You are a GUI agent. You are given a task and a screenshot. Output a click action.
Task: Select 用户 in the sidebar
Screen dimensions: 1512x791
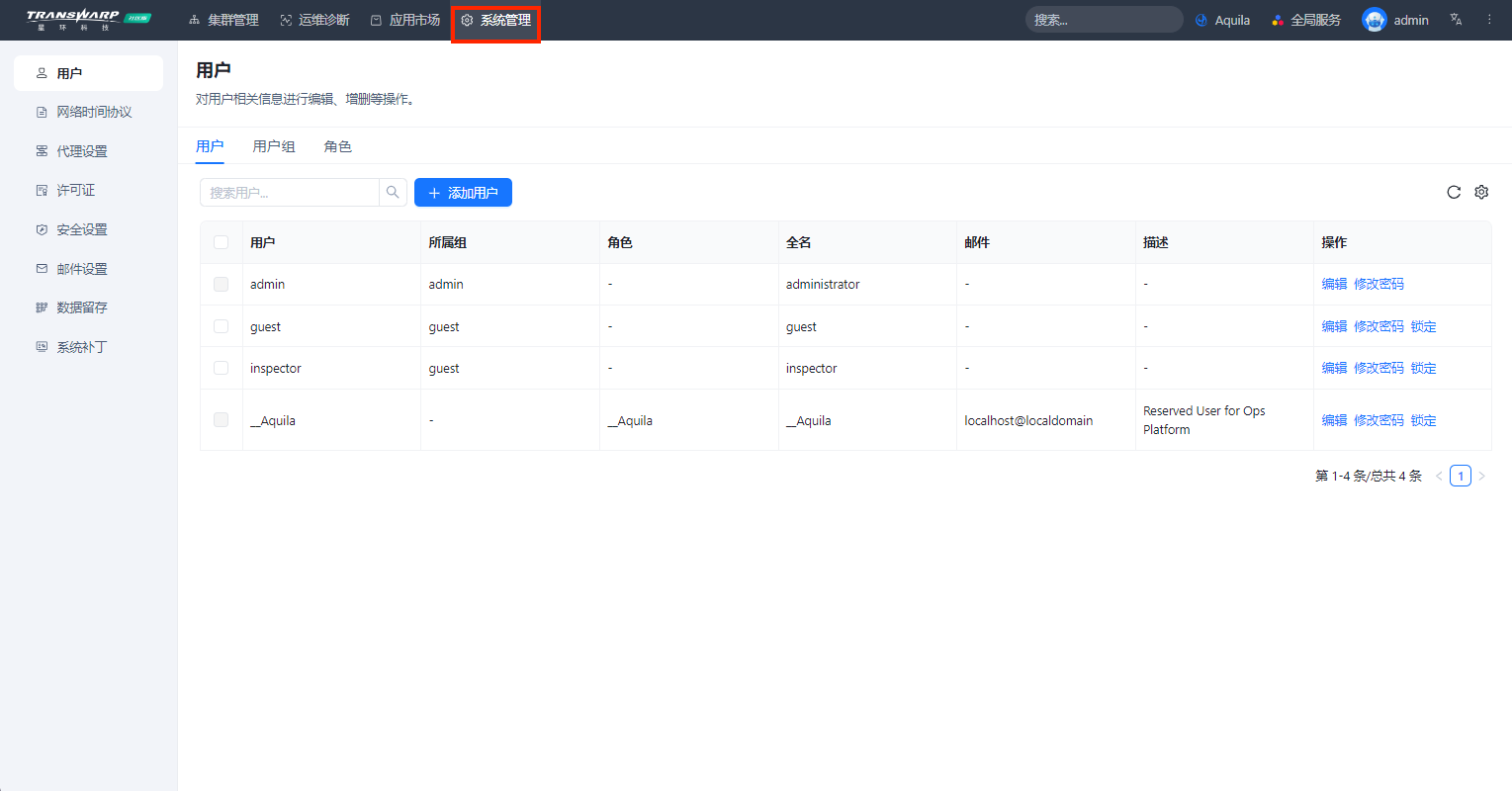88,73
